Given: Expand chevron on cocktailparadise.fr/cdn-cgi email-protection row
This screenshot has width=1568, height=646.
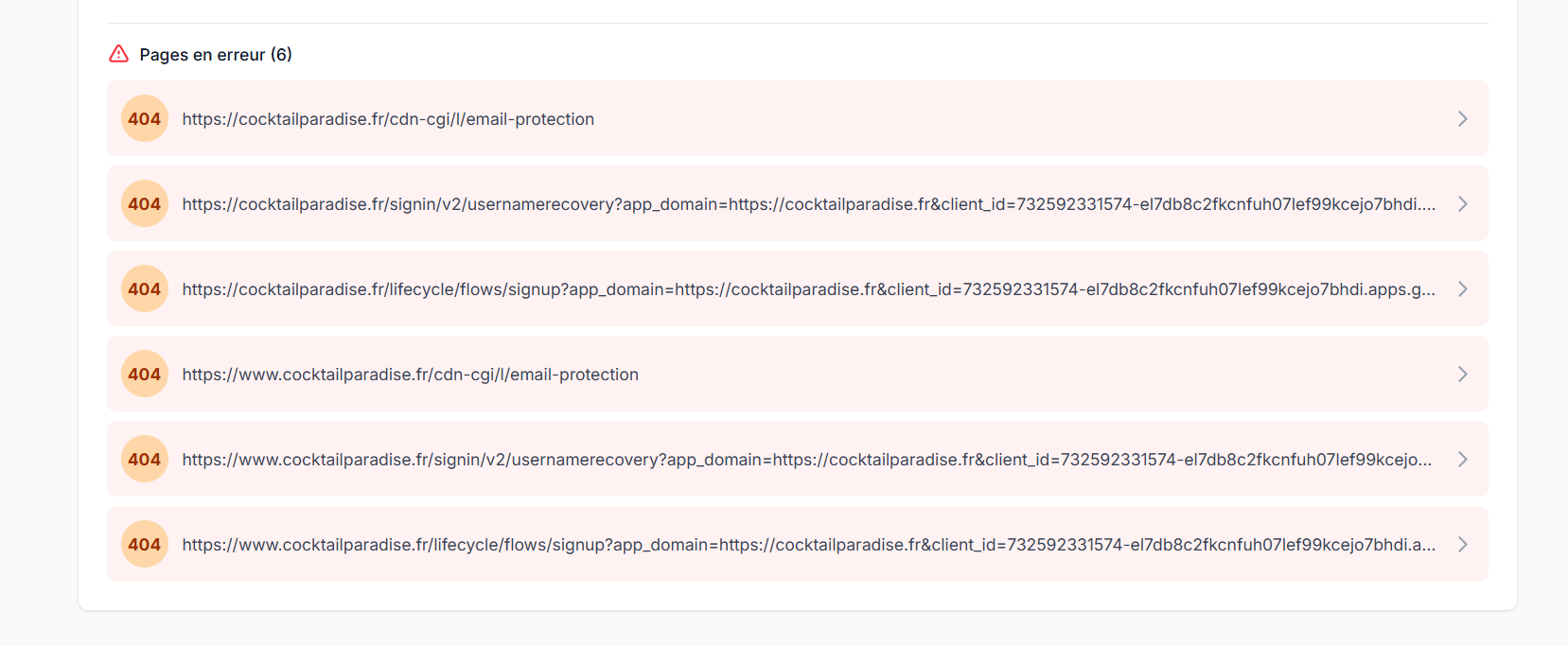Looking at the screenshot, I should (1462, 118).
